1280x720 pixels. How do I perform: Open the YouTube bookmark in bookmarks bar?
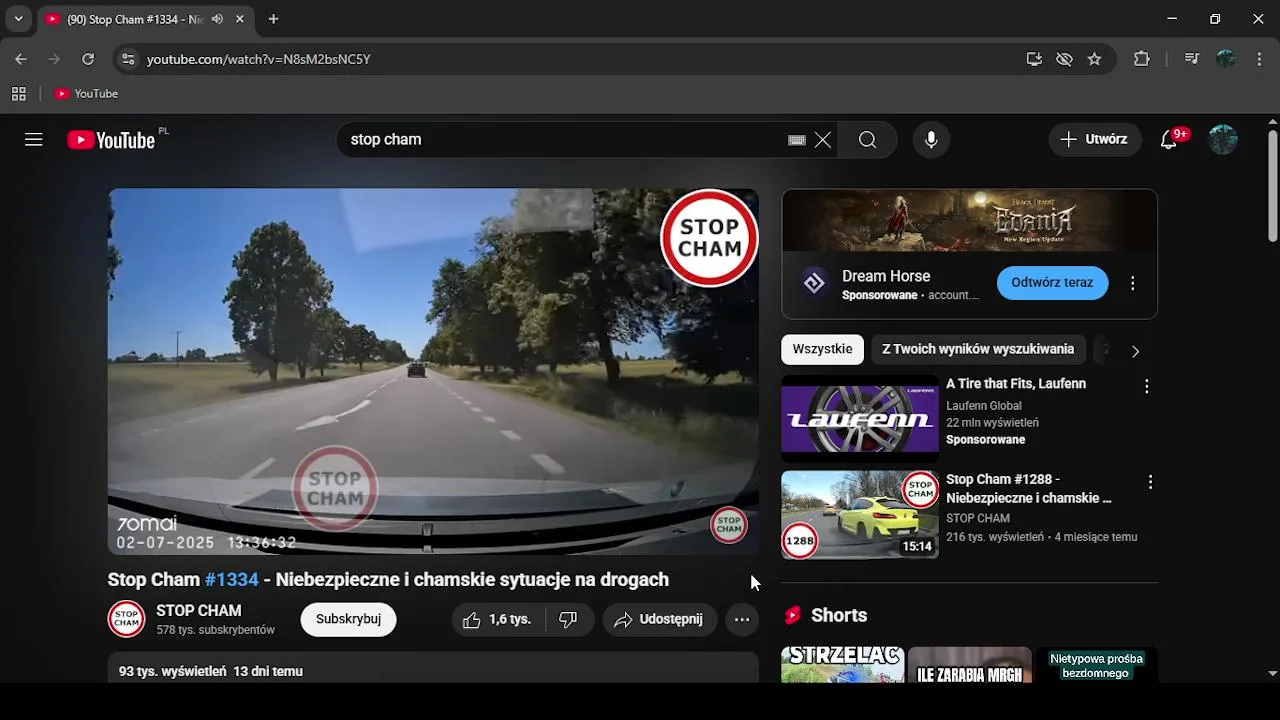(86, 94)
